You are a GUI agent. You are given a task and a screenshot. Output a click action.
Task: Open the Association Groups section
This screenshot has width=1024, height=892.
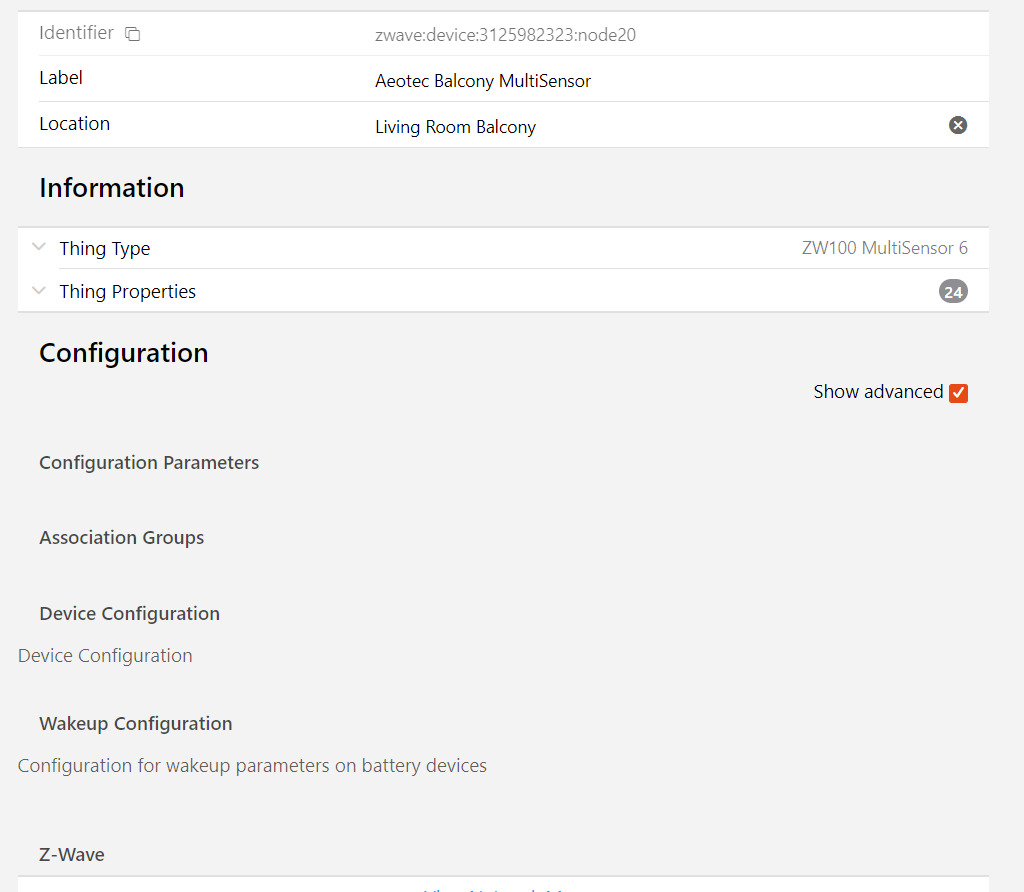pos(121,538)
